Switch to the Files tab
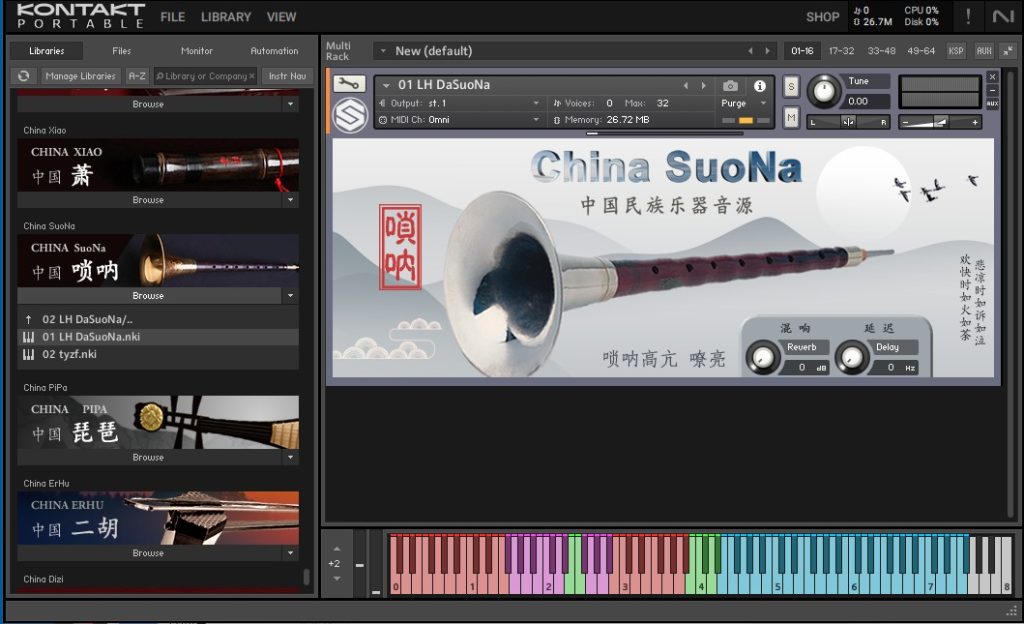 [121, 51]
